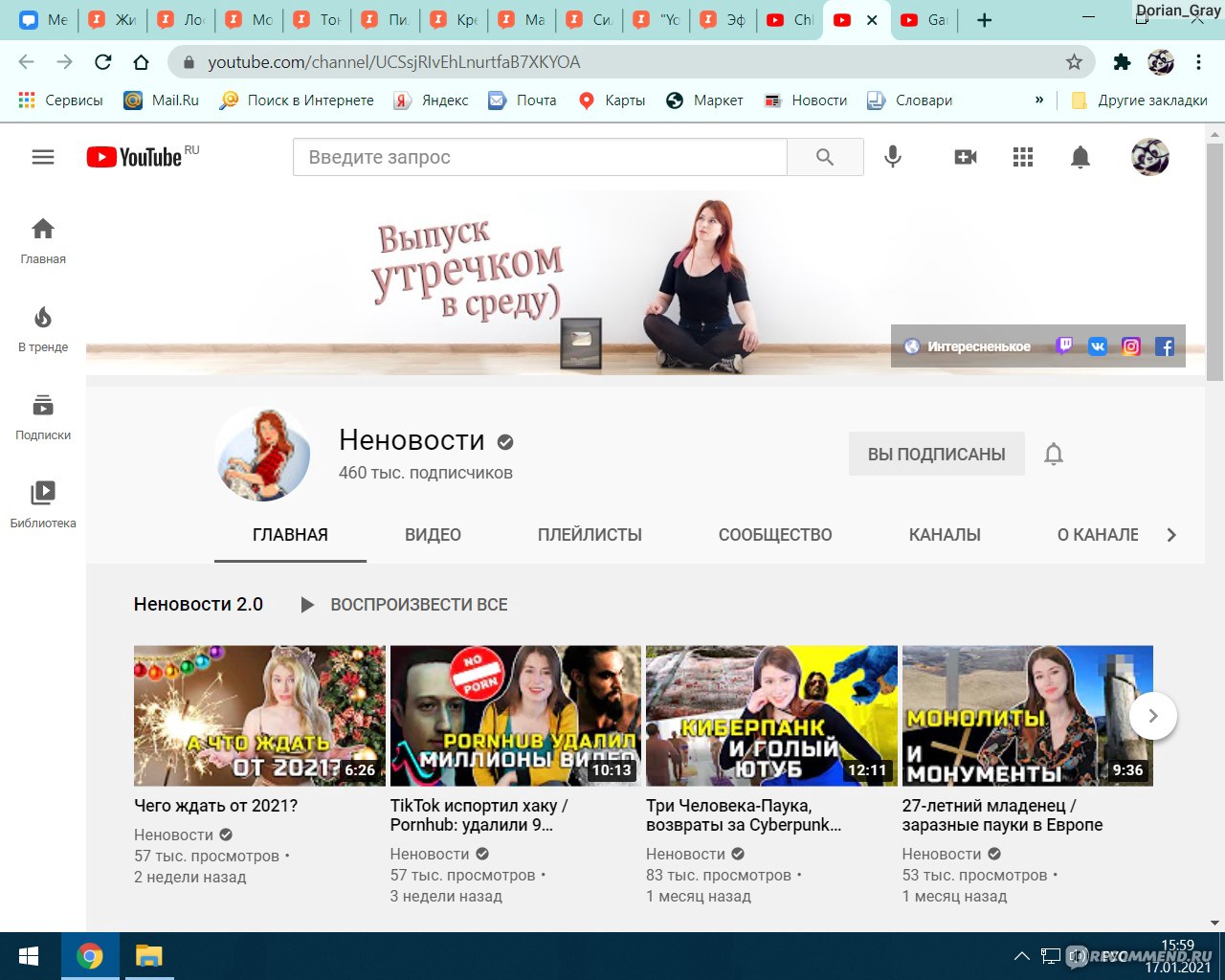Screen dimensions: 1225x980
Task: Select the ГЛАВНАЯ channel tab
Action: point(290,535)
